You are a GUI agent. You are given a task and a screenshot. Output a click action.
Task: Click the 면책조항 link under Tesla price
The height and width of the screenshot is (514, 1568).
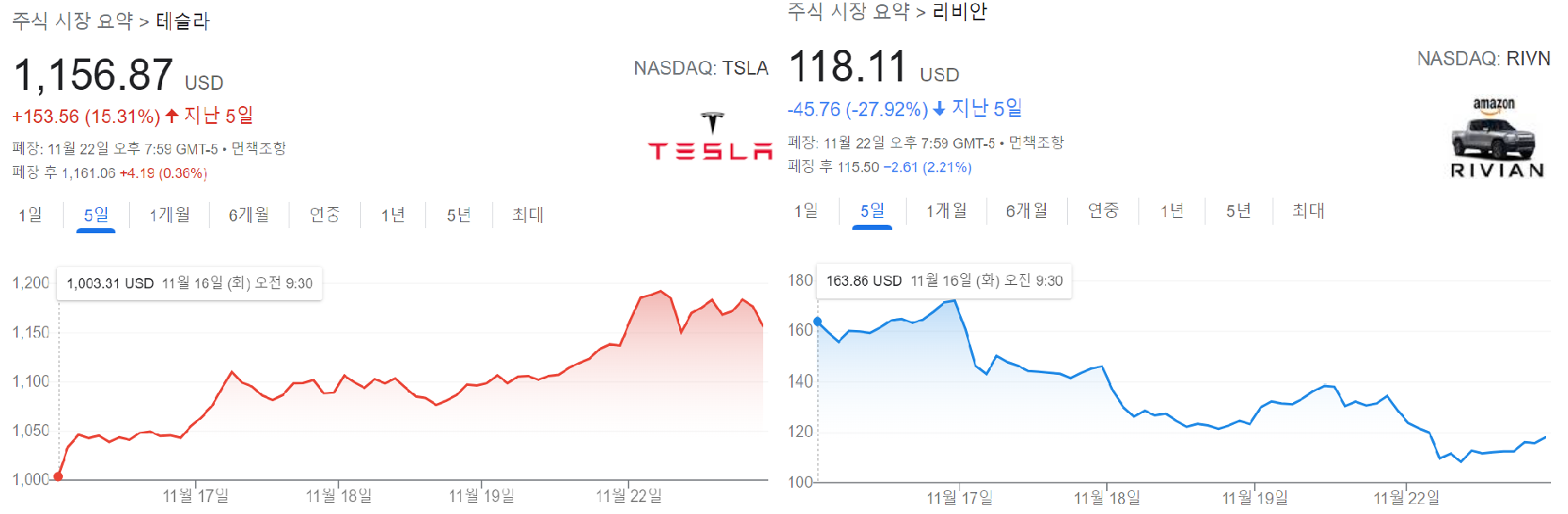coord(259,148)
